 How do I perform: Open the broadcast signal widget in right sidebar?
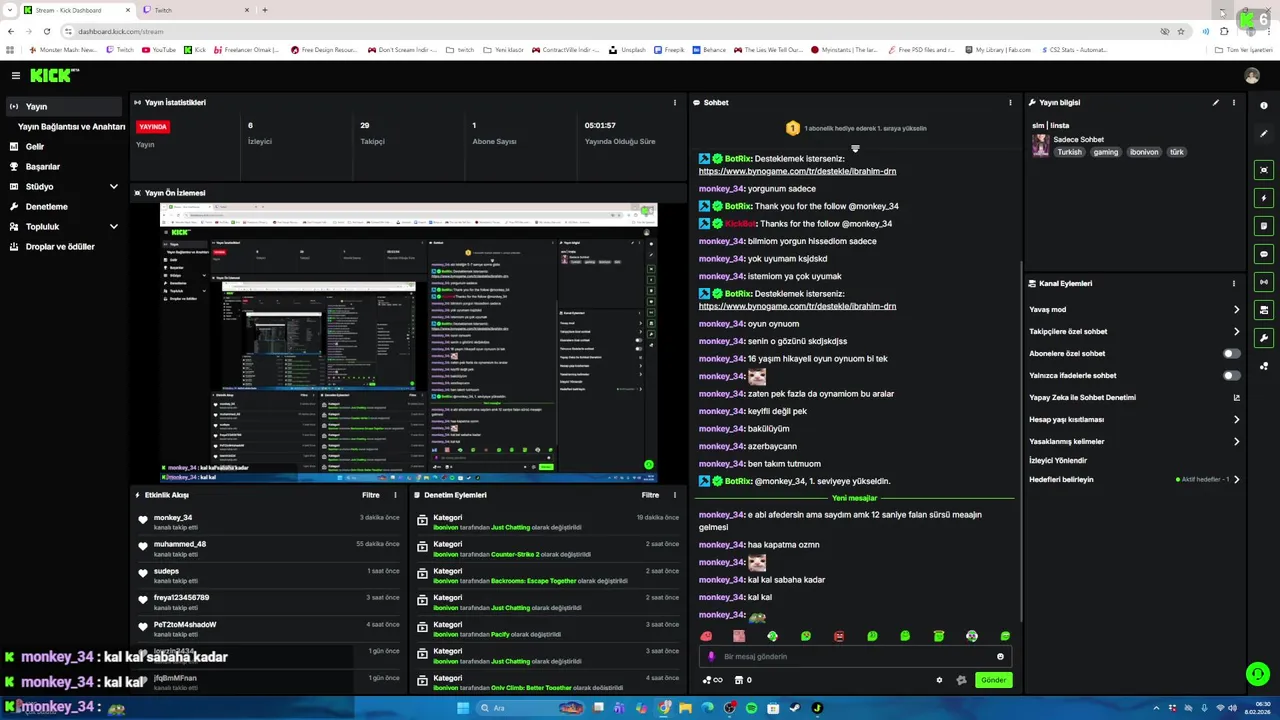(x=1264, y=282)
